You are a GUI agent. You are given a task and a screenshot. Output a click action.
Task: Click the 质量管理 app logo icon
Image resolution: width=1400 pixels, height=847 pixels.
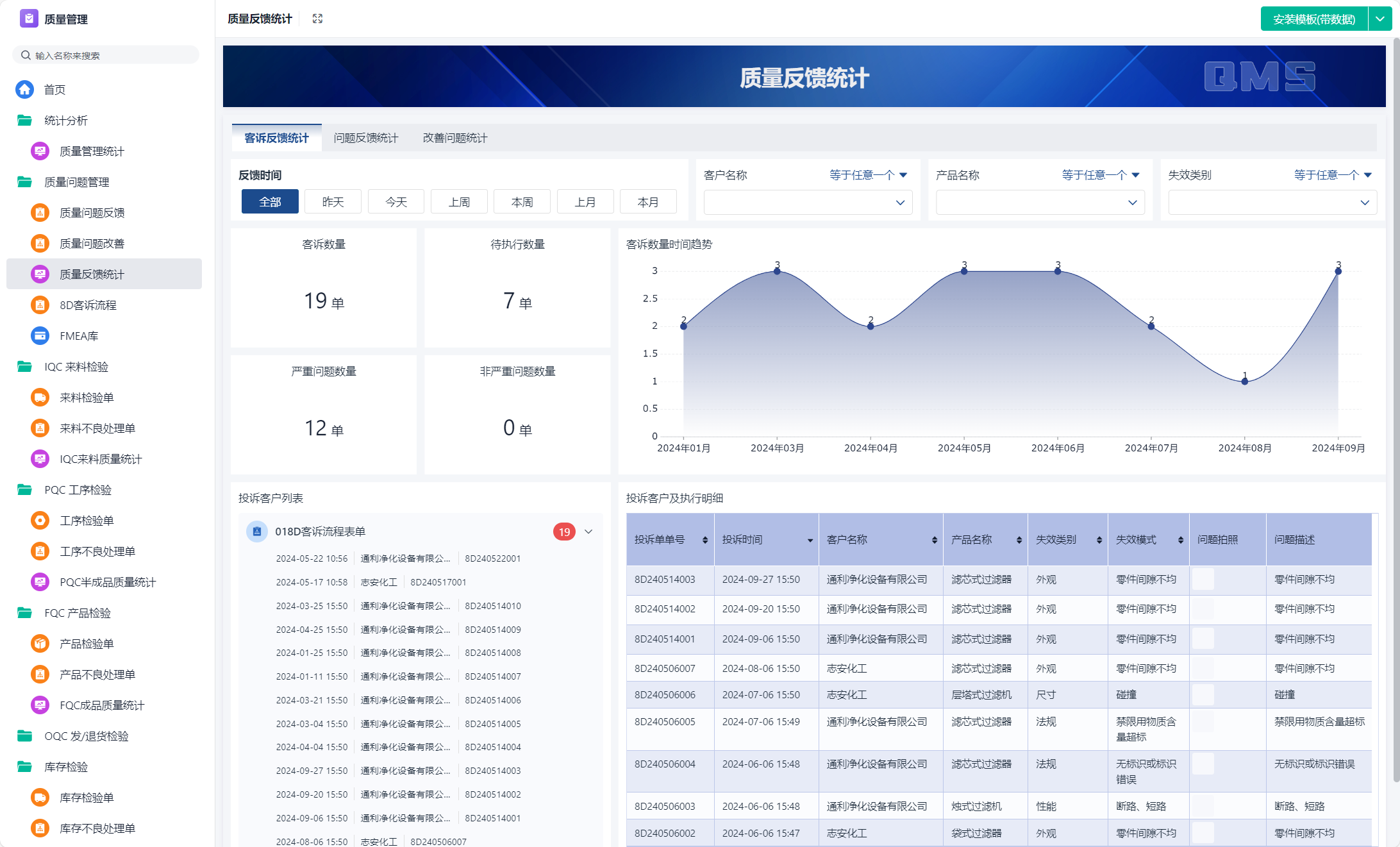(29, 19)
